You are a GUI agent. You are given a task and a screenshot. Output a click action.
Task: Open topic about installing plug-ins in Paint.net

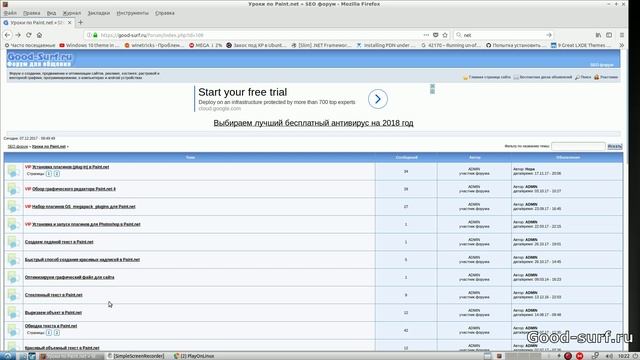coord(70,167)
